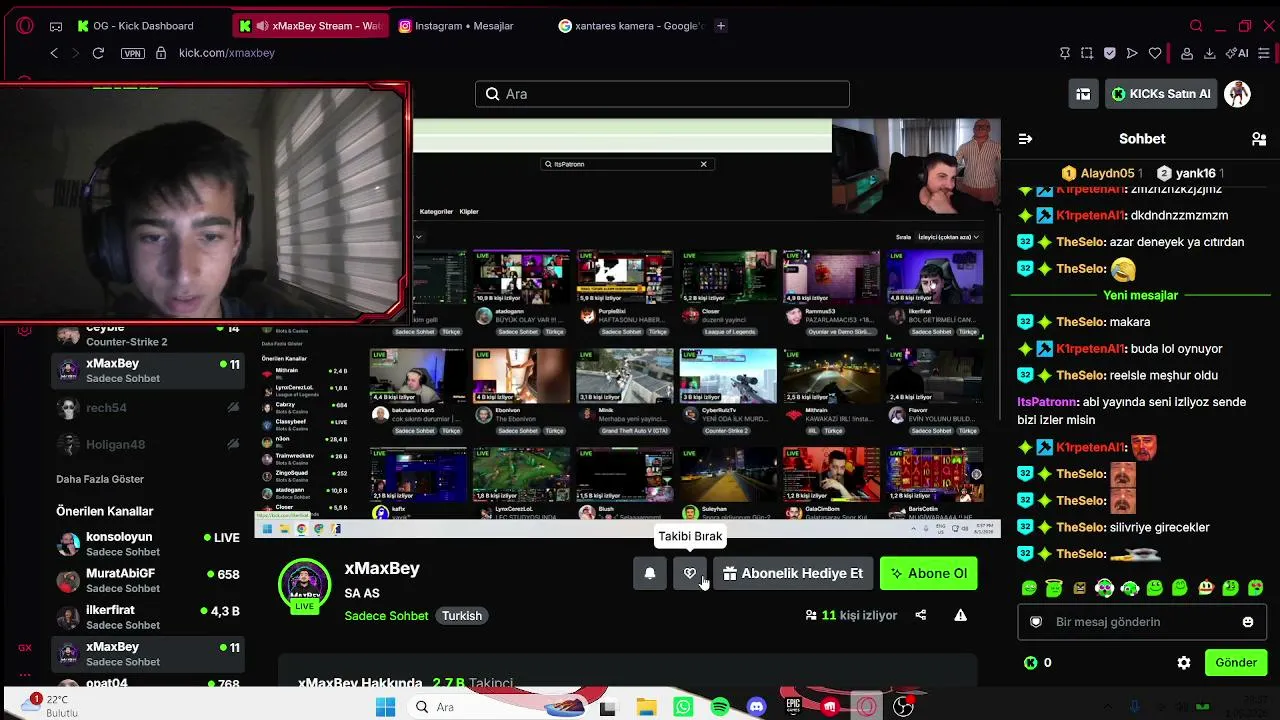
Task: Take a snapshot with the toolbar capture icon
Action: [x=1087, y=53]
